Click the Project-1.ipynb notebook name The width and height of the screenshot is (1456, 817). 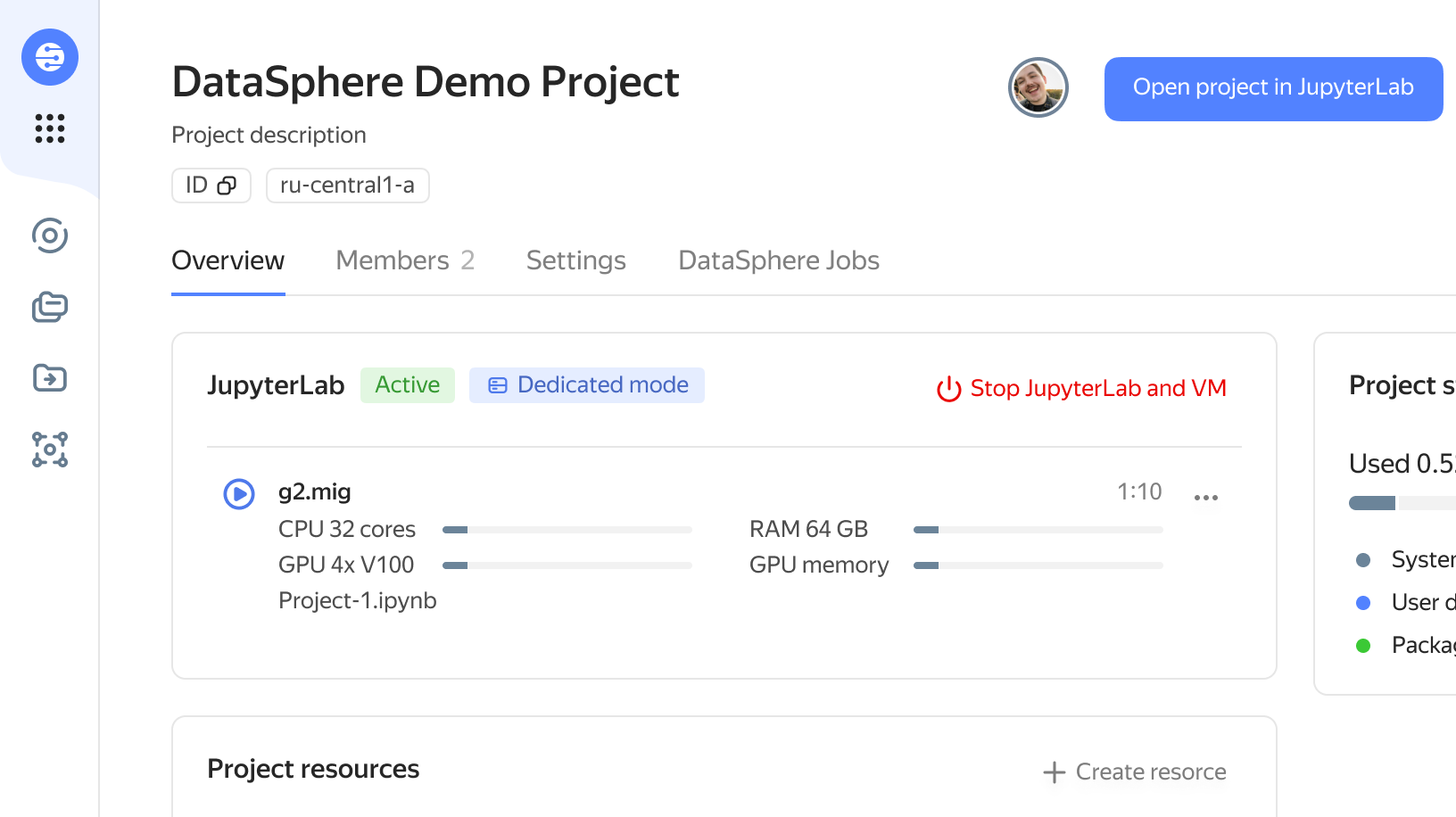point(358,601)
